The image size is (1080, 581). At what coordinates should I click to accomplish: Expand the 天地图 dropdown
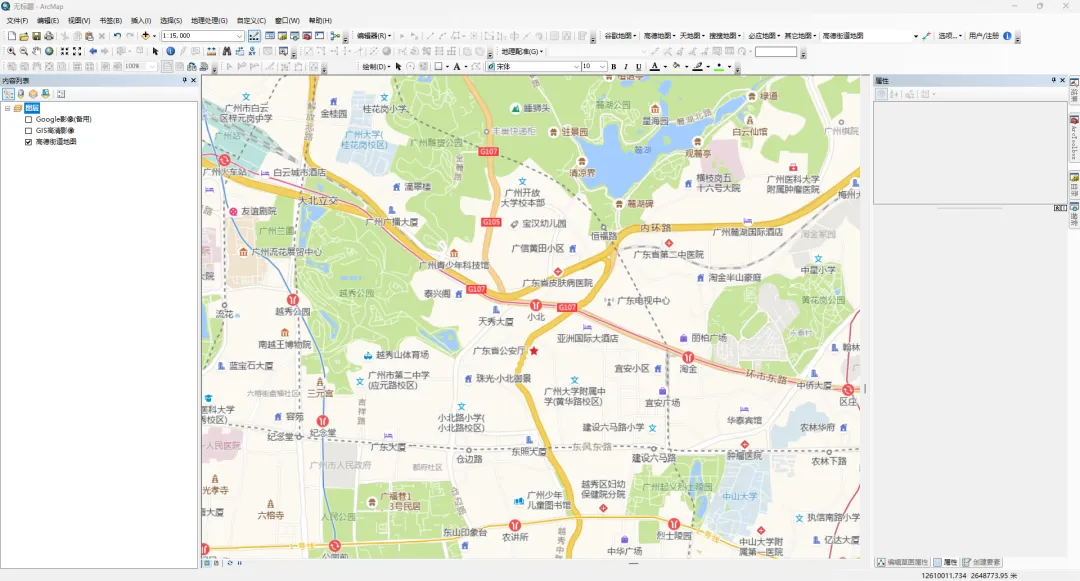pos(692,36)
